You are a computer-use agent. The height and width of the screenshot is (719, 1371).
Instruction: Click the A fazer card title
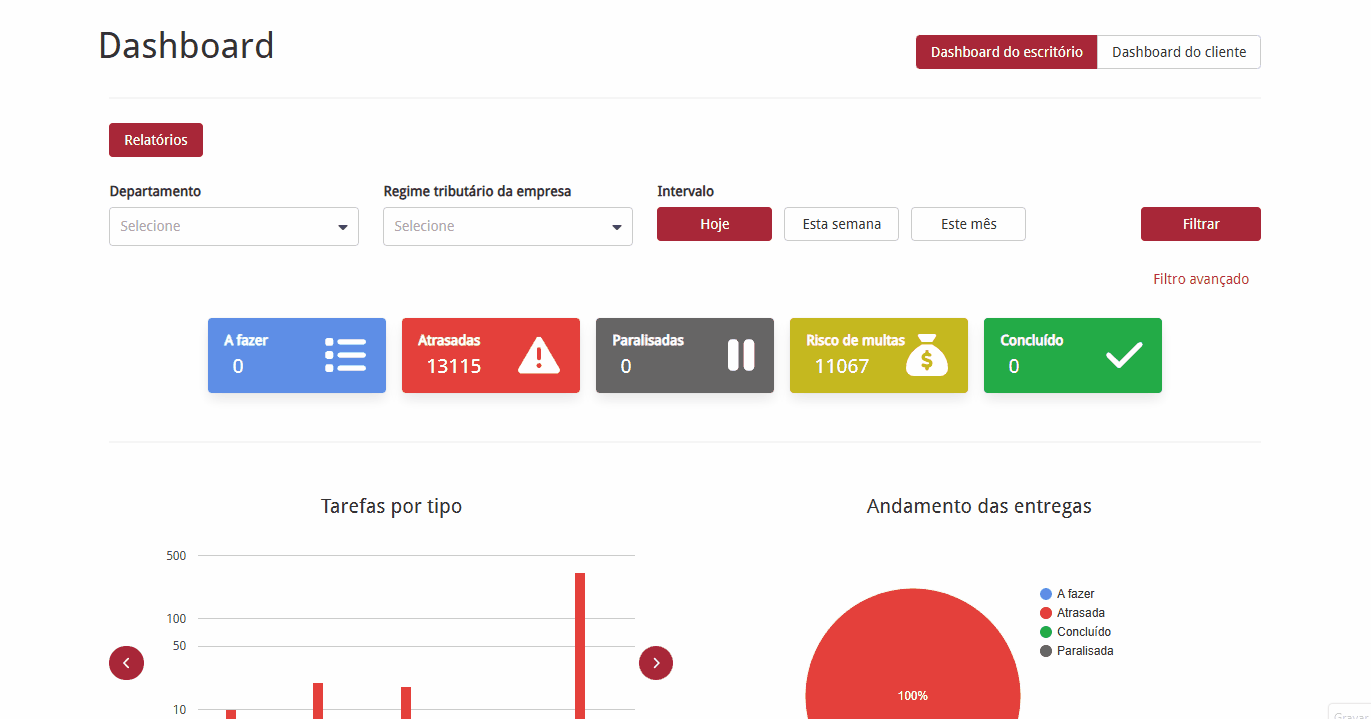point(246,340)
